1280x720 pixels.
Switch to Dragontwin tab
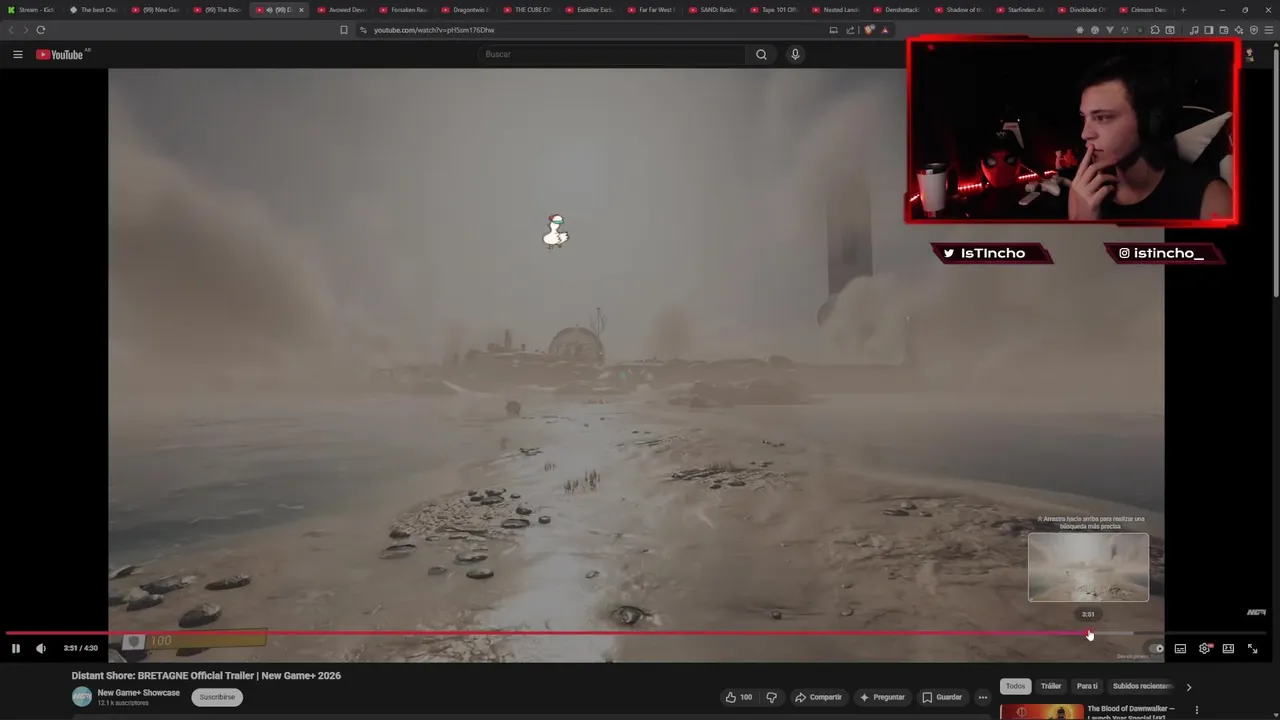point(464,10)
